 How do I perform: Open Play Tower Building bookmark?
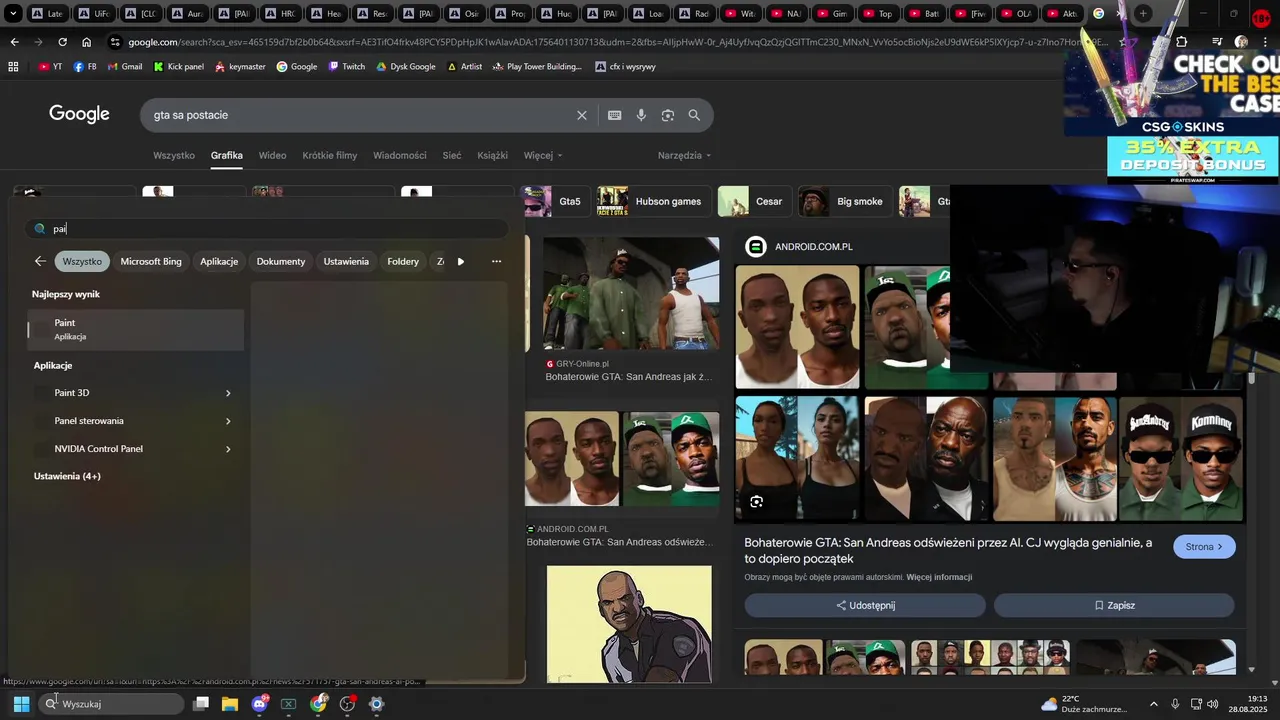coord(537,66)
